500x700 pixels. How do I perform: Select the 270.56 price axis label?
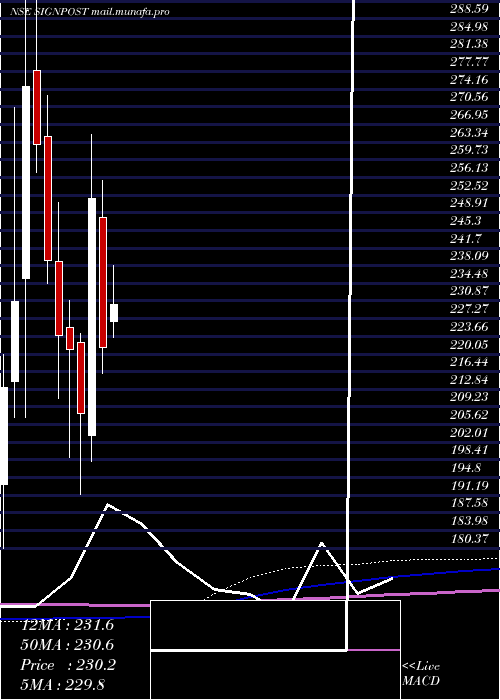click(469, 97)
